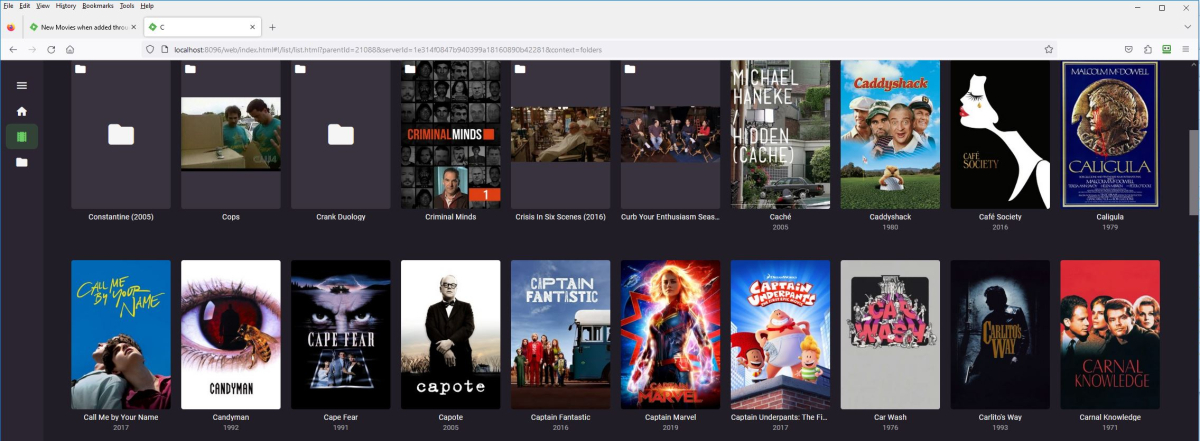Select the green library icon in sidebar
The height and width of the screenshot is (441, 1200).
click(x=21, y=136)
